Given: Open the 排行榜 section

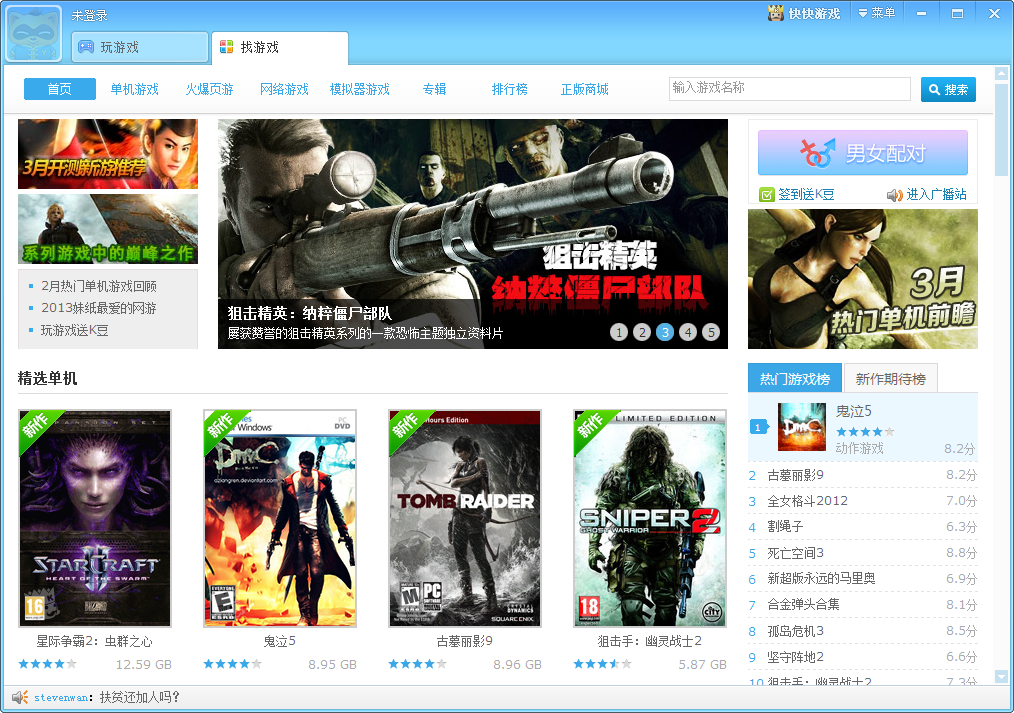Looking at the screenshot, I should (510, 89).
